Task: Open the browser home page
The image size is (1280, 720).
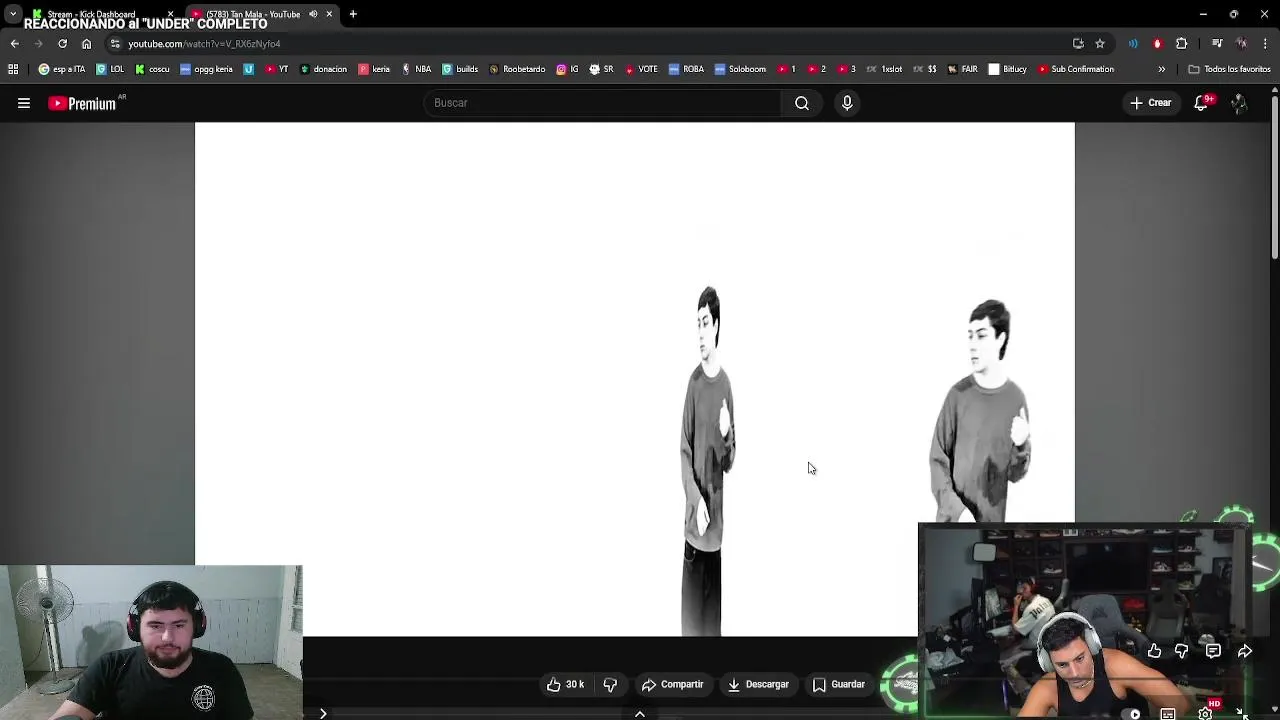Action: click(x=86, y=44)
